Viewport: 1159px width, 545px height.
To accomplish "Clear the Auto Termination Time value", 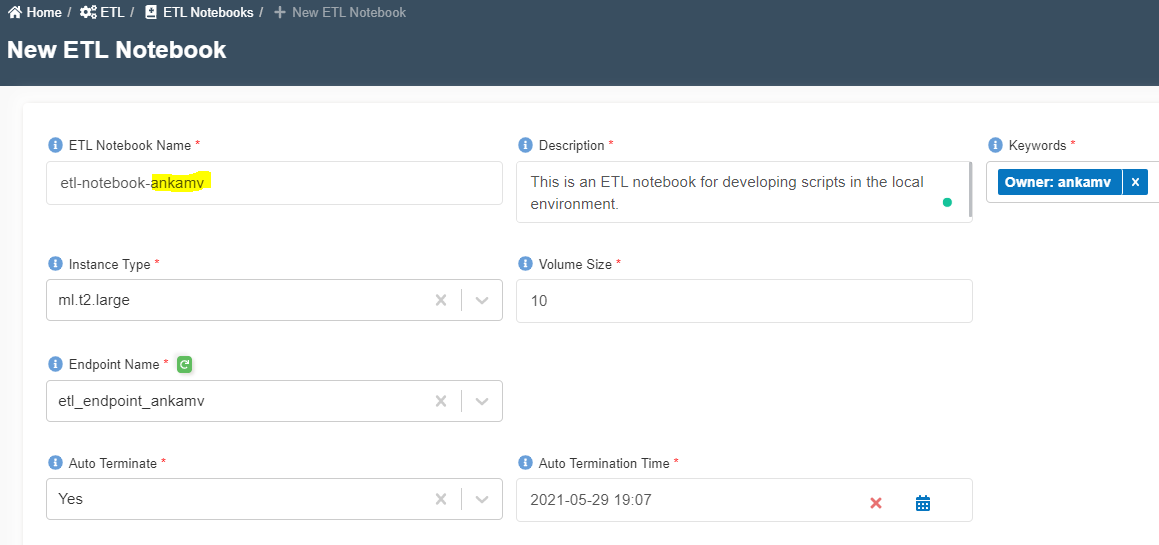I will tap(876, 504).
